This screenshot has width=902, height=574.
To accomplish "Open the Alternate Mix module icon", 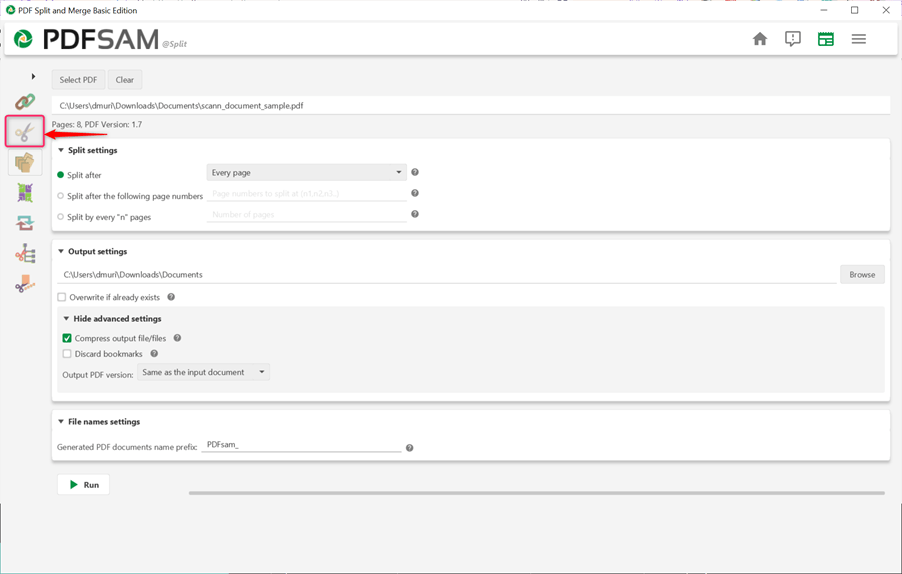I will click(x=25, y=193).
